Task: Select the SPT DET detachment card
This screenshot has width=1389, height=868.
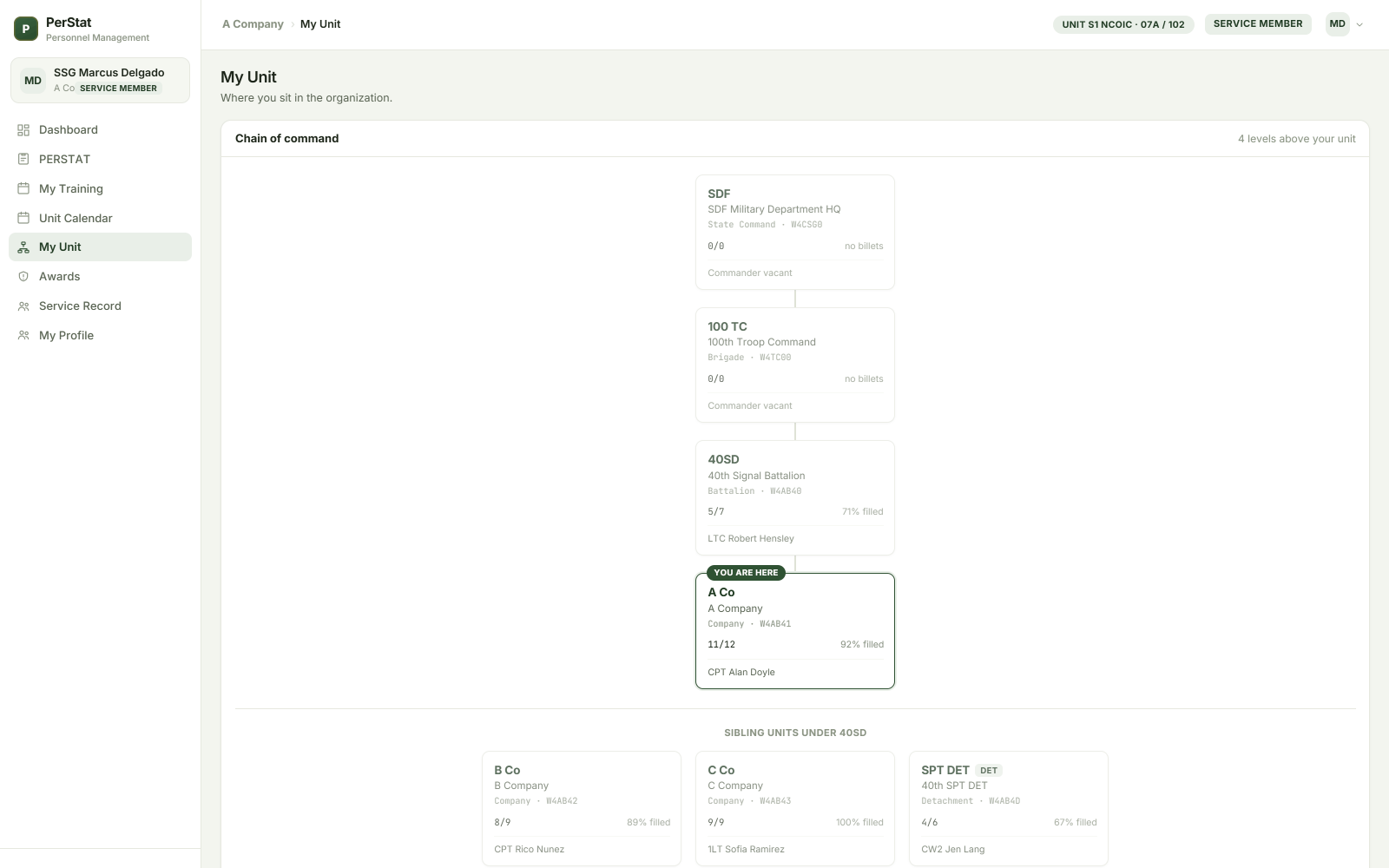Action: point(1009,808)
